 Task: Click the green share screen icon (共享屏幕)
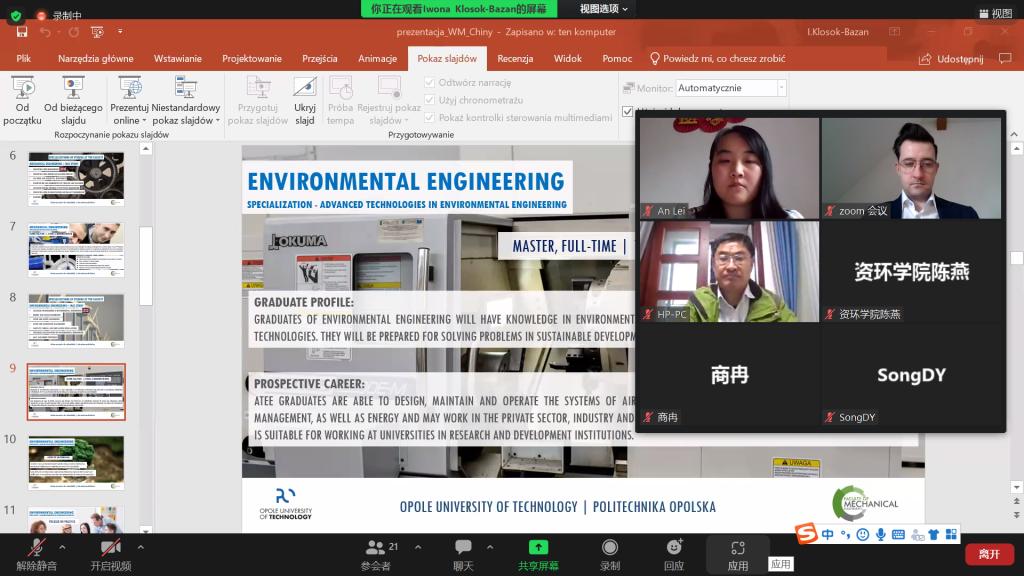point(538,548)
